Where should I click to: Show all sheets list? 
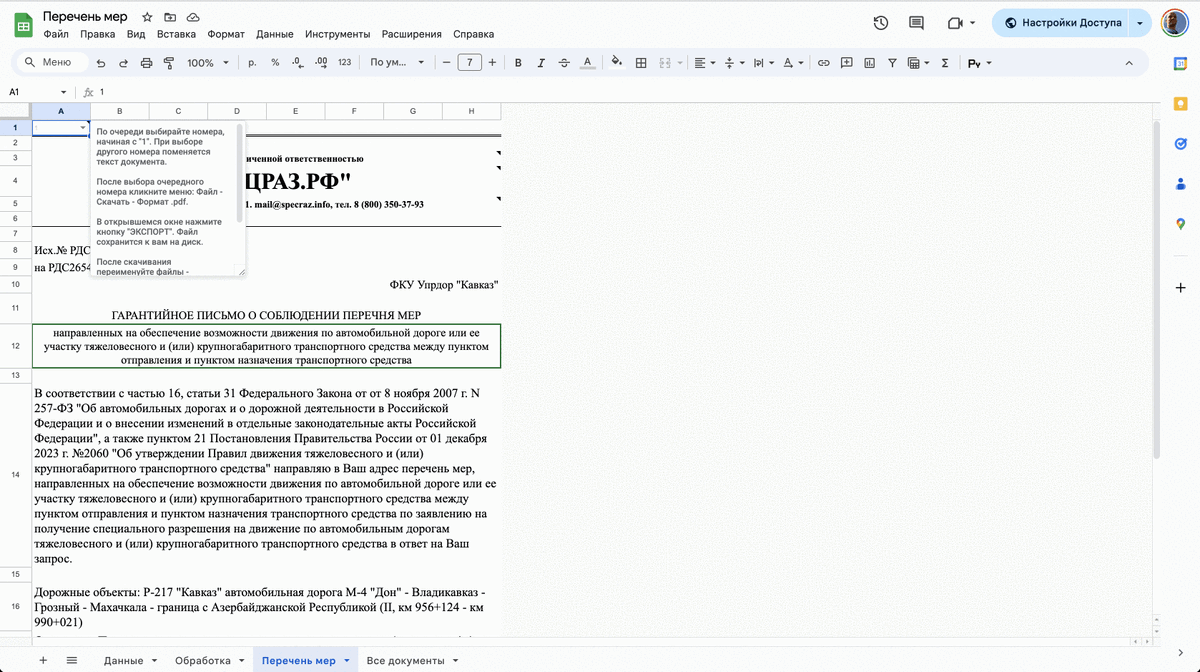pyautogui.click(x=72, y=660)
